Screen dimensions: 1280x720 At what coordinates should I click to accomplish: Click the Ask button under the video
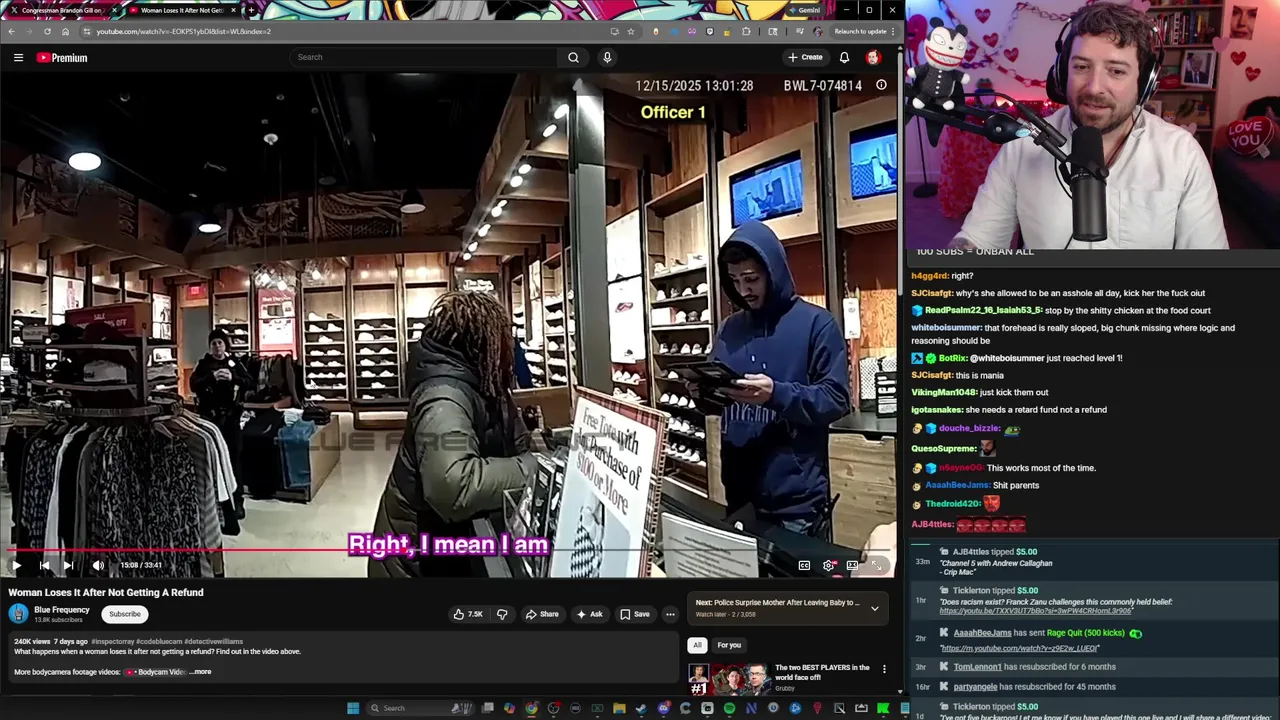coord(589,614)
